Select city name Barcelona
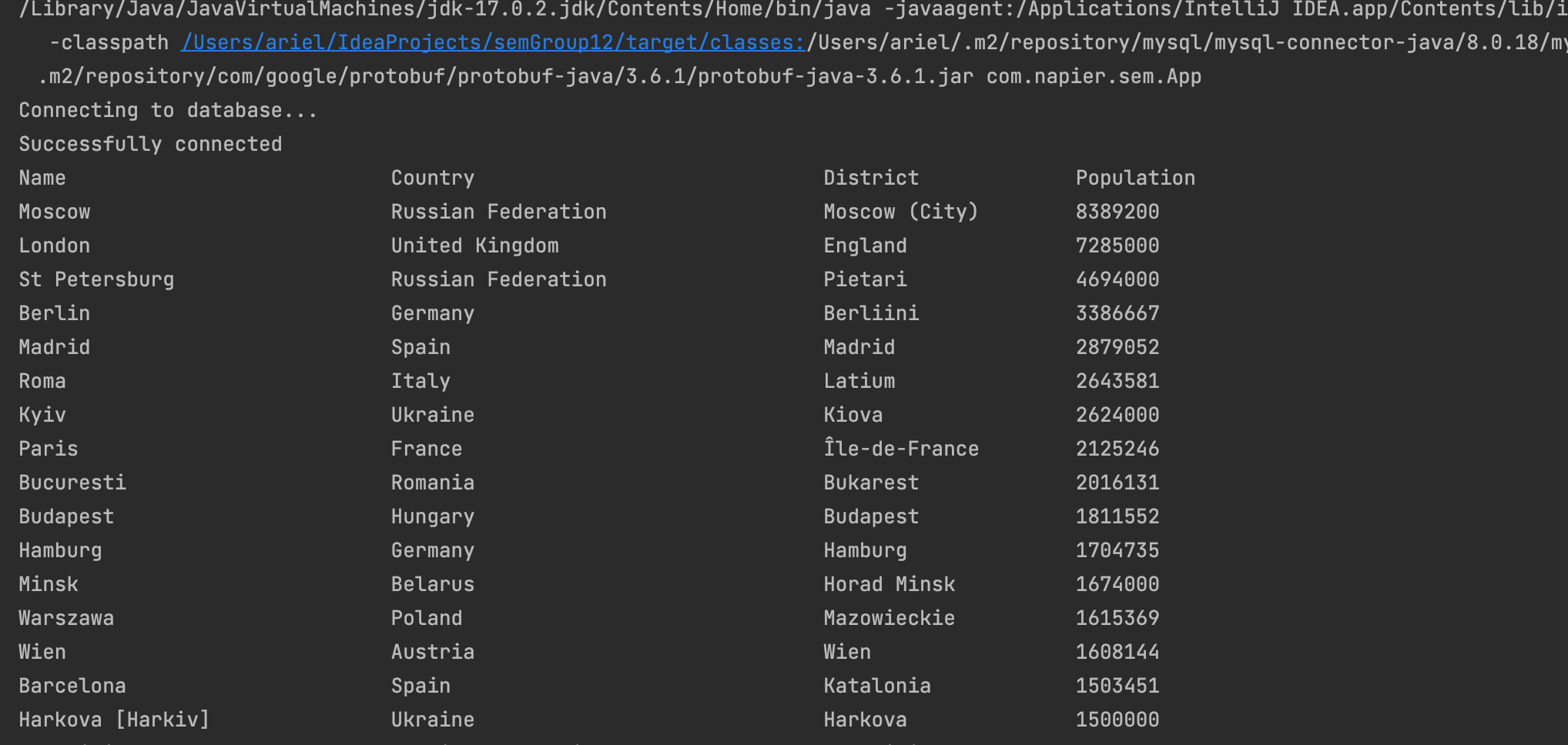1568x745 pixels. [x=72, y=686]
